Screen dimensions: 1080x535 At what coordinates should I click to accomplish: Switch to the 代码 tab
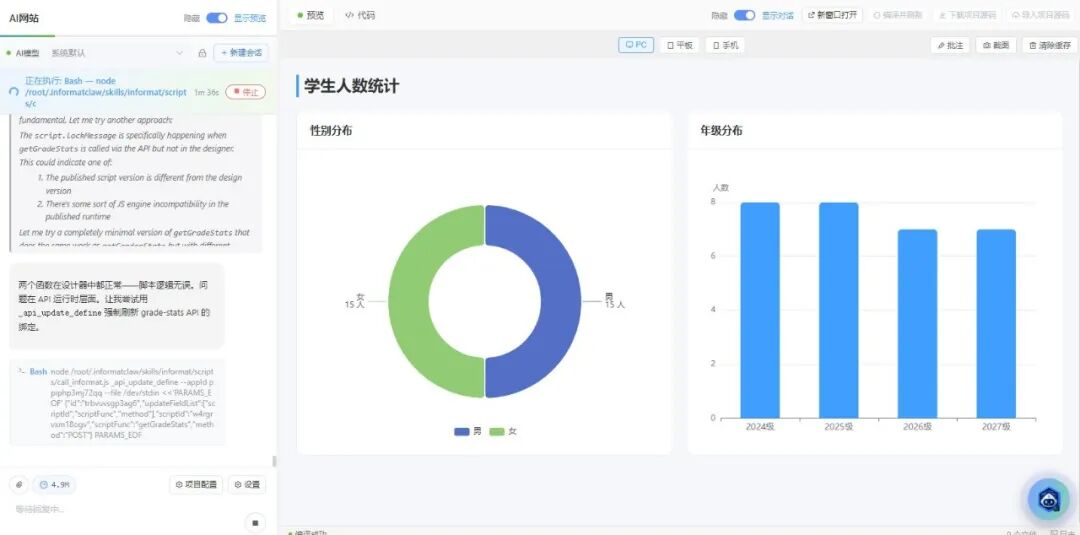[x=360, y=15]
